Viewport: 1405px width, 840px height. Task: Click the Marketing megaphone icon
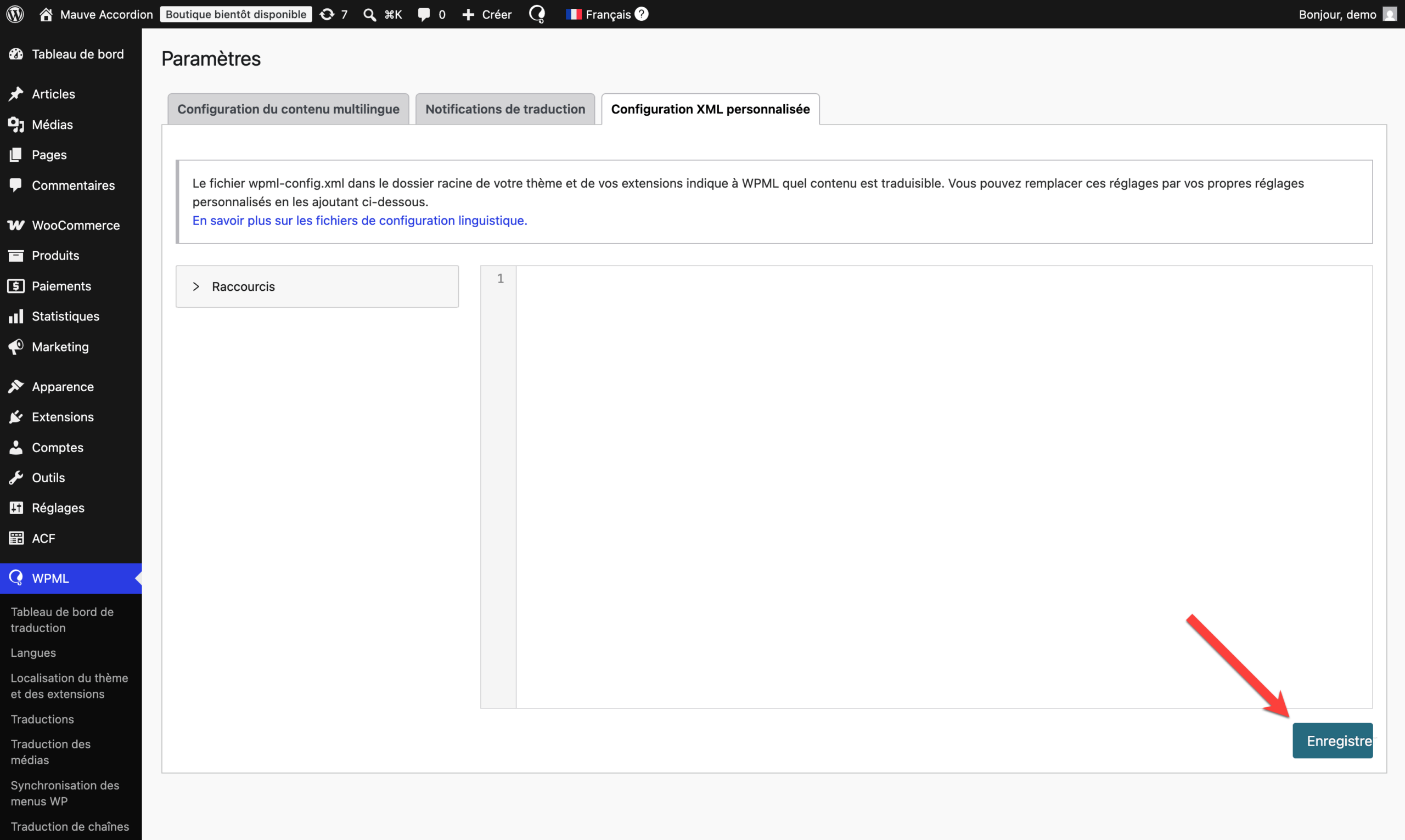(16, 346)
